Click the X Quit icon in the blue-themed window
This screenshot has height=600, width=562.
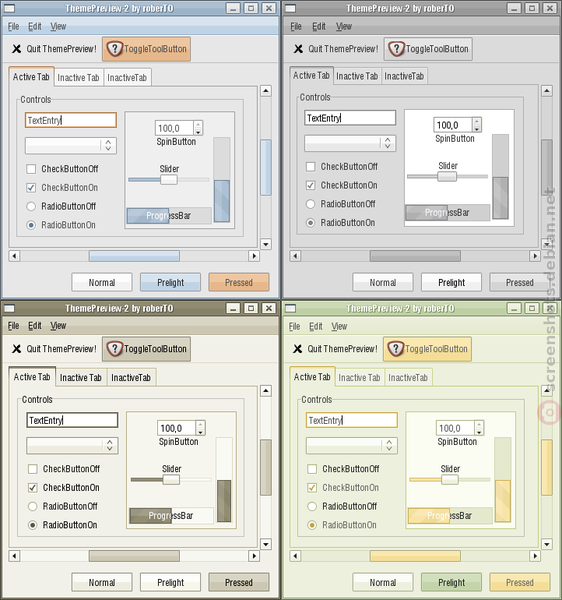16,49
